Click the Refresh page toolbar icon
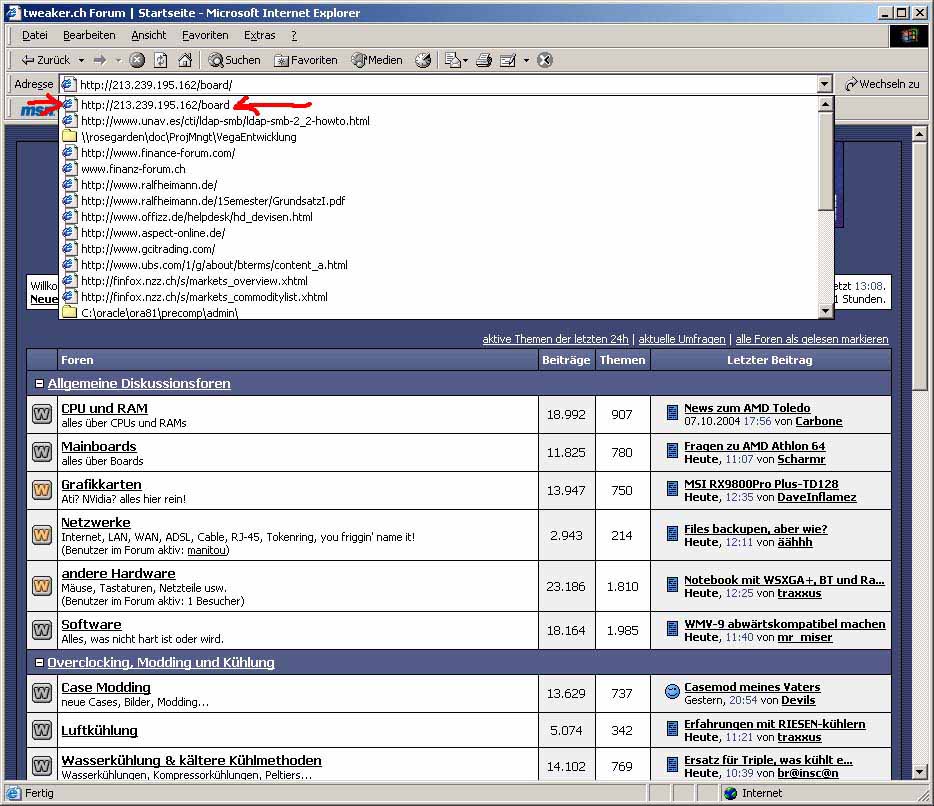Image resolution: width=934 pixels, height=806 pixels. [160, 60]
